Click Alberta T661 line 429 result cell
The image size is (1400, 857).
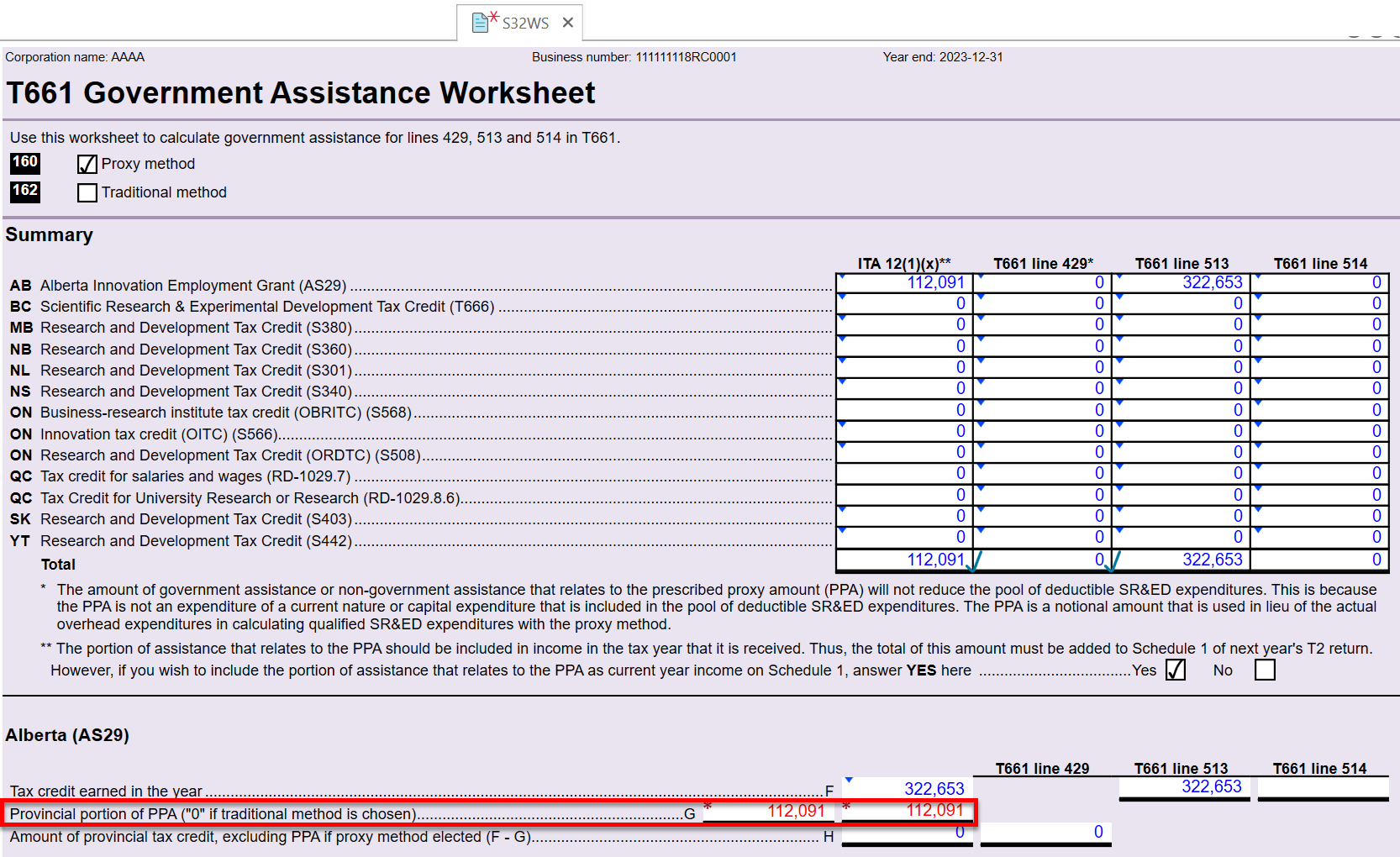[x=1045, y=833]
